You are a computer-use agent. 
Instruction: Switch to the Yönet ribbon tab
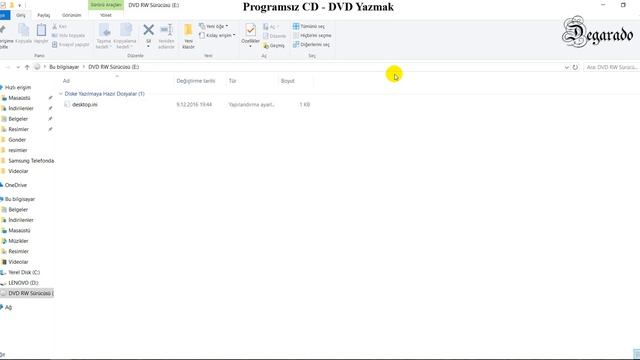[x=106, y=15]
